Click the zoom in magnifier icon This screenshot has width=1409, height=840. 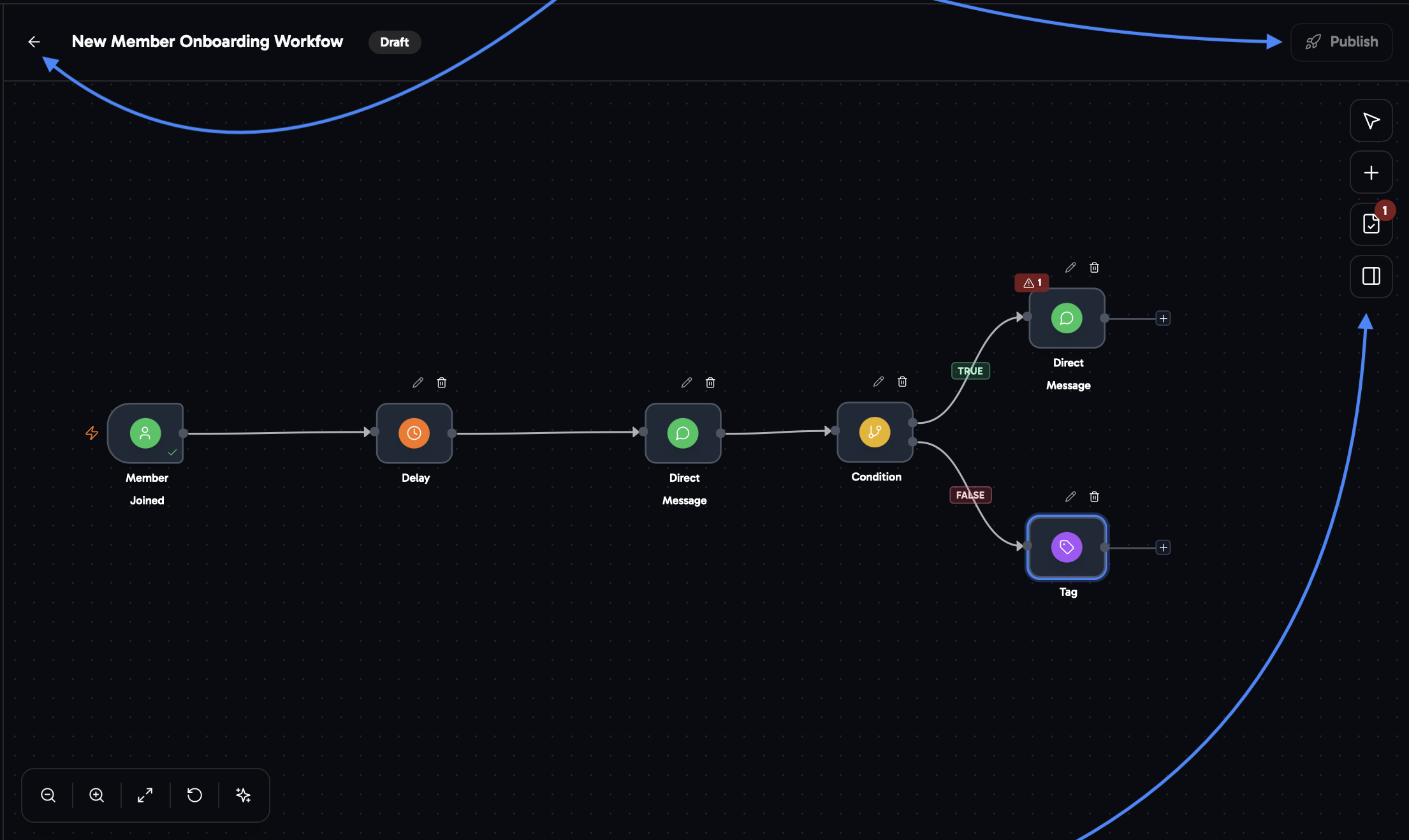click(97, 795)
